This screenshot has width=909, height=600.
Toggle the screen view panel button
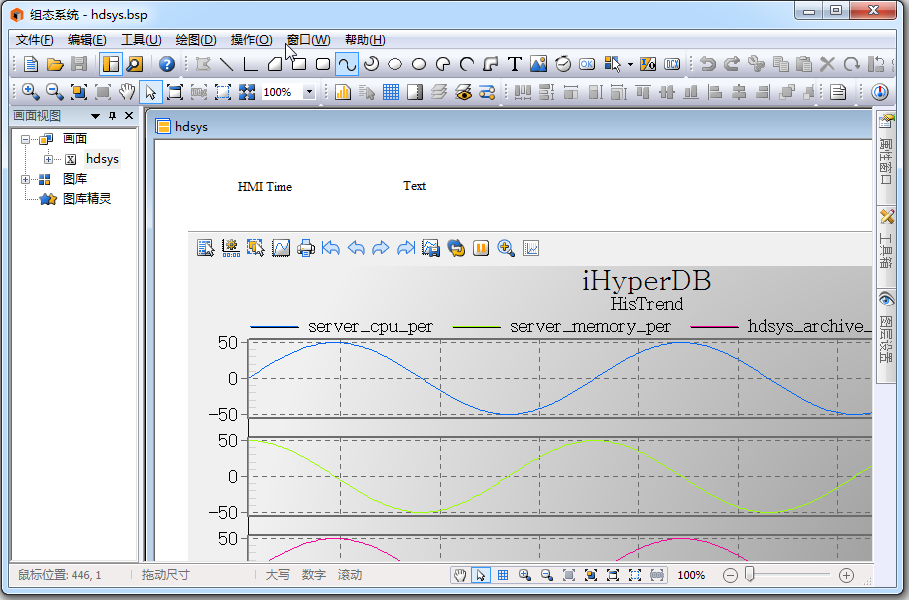click(111, 64)
